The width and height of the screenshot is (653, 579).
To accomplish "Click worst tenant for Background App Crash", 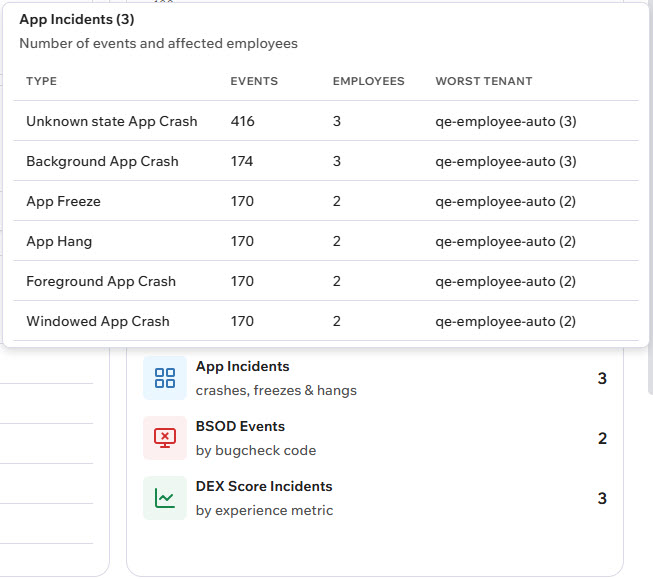I will (506, 161).
